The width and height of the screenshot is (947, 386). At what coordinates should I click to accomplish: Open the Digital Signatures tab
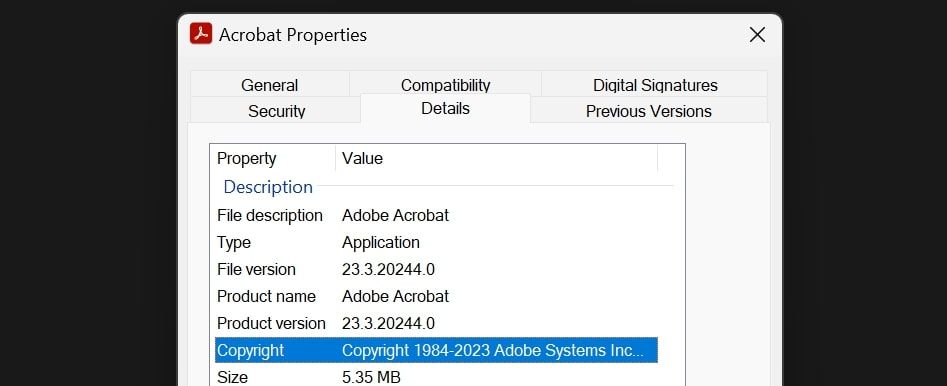pos(655,85)
